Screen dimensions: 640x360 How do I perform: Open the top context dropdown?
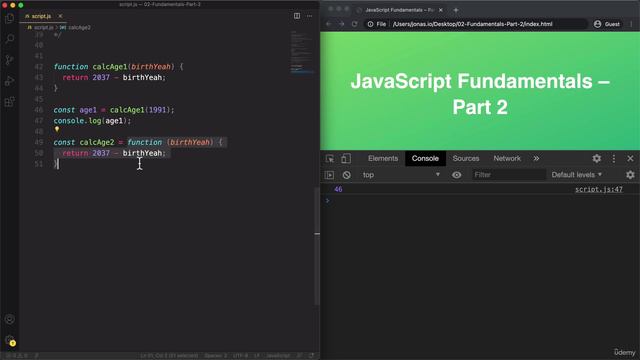(401, 175)
